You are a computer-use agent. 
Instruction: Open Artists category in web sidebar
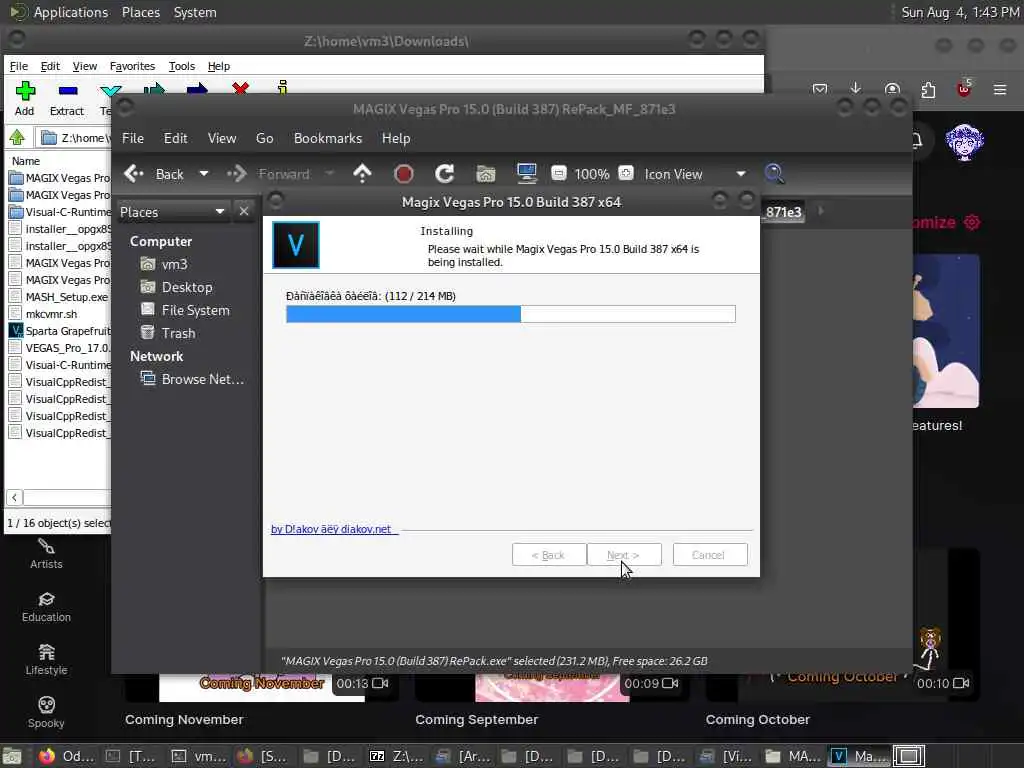tap(46, 554)
